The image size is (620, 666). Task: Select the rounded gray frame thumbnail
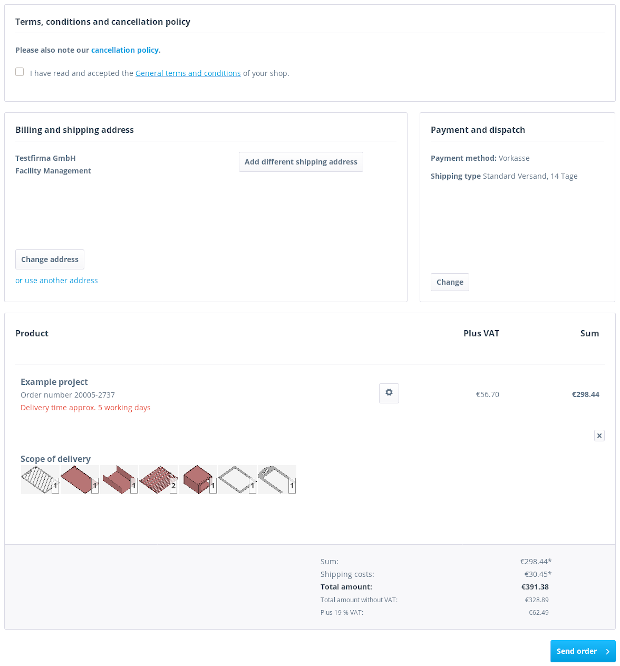click(x=277, y=480)
